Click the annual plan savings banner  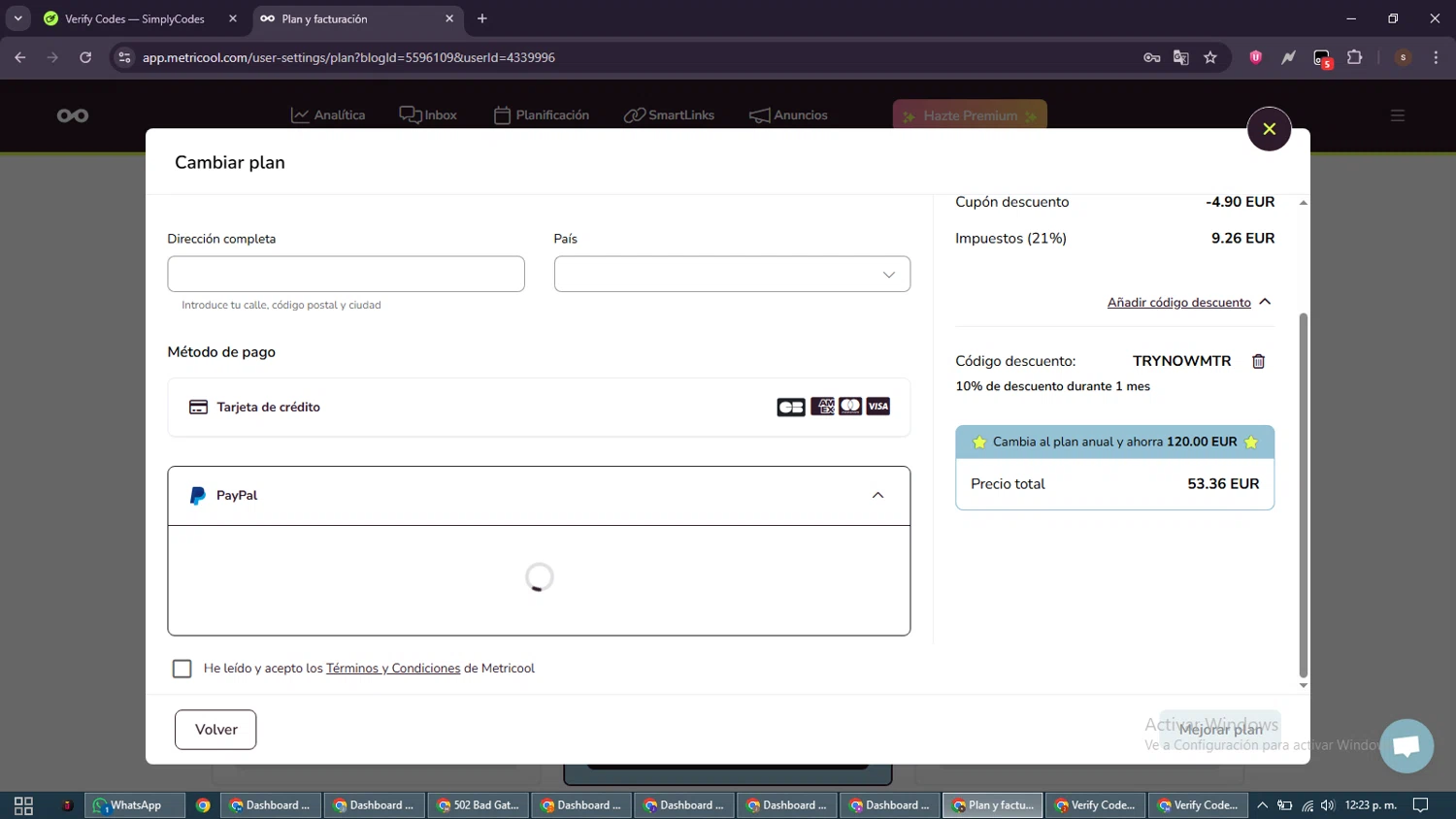[x=1114, y=442]
